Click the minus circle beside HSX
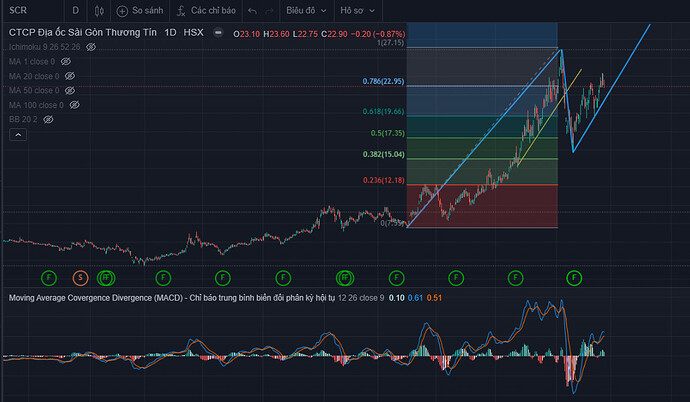 (x=218, y=33)
